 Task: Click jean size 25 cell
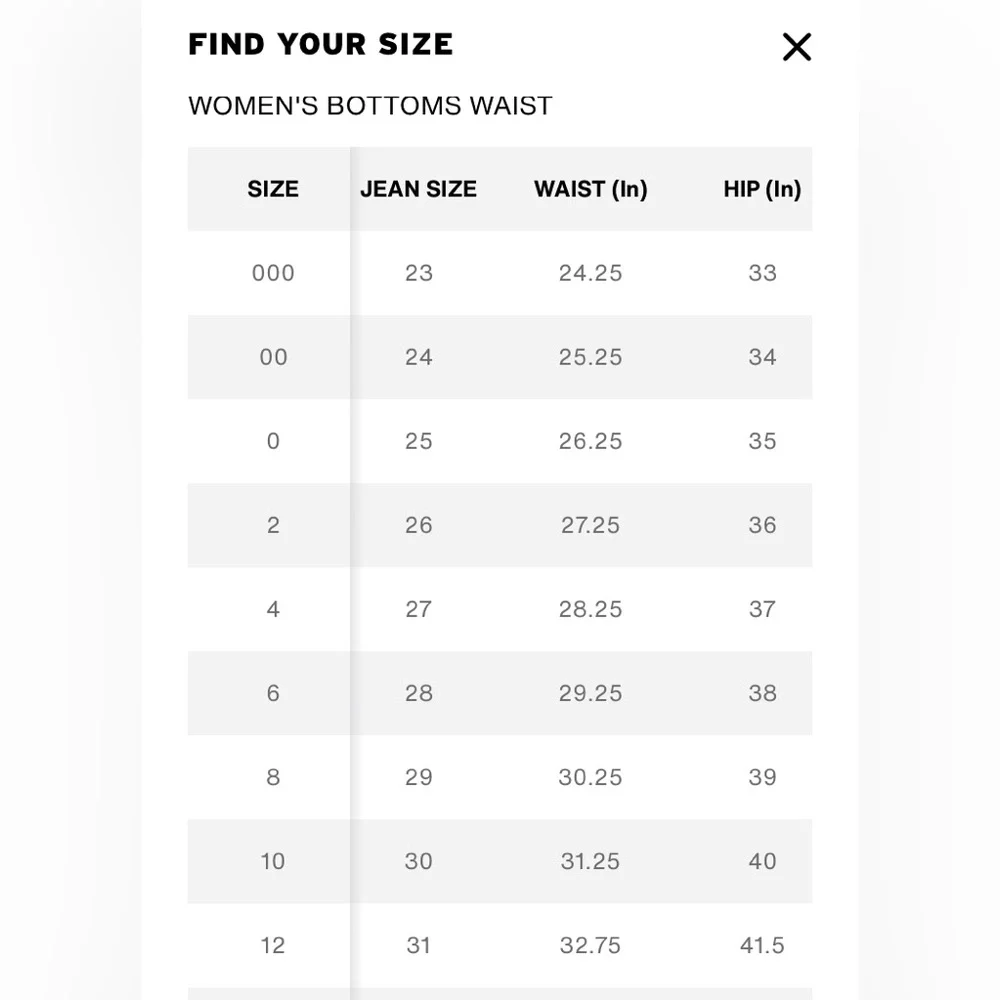pos(418,441)
